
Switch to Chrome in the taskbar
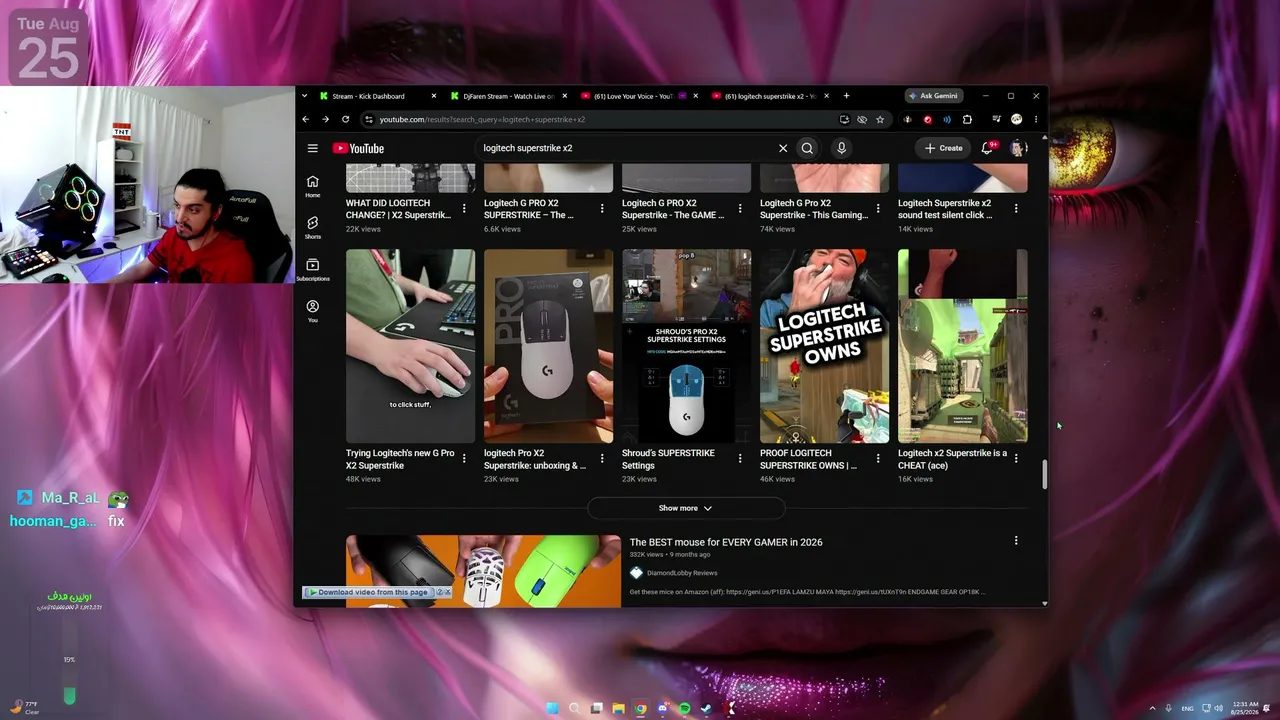pos(640,709)
